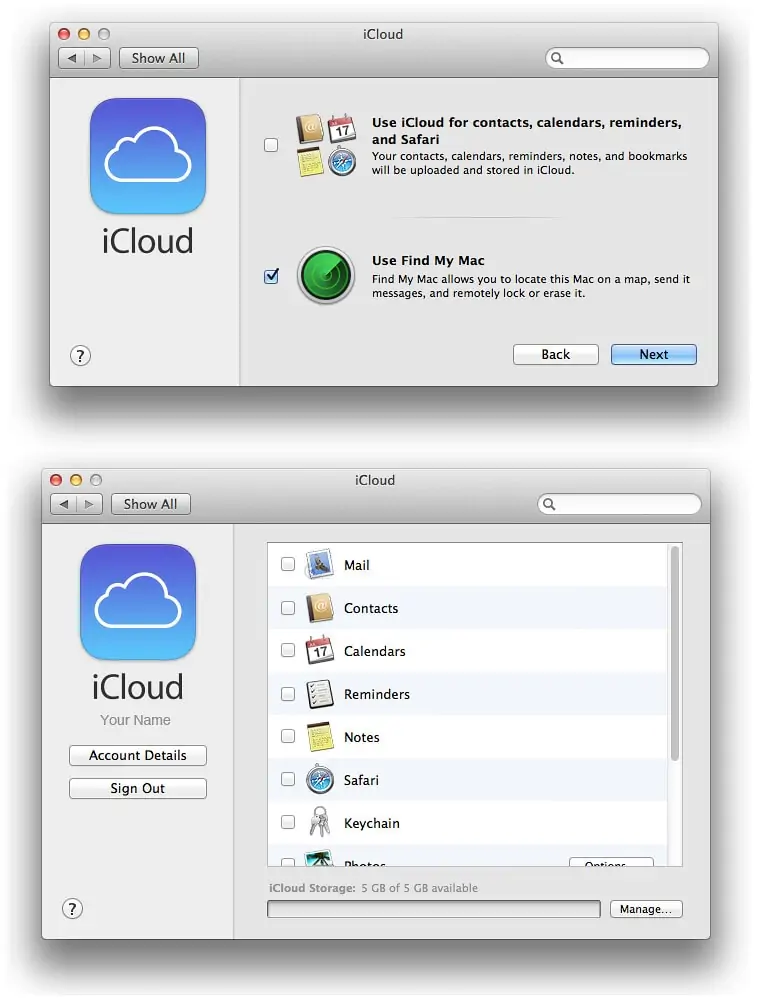760x1000 pixels.
Task: Check the Calendars checkbox
Action: point(288,651)
